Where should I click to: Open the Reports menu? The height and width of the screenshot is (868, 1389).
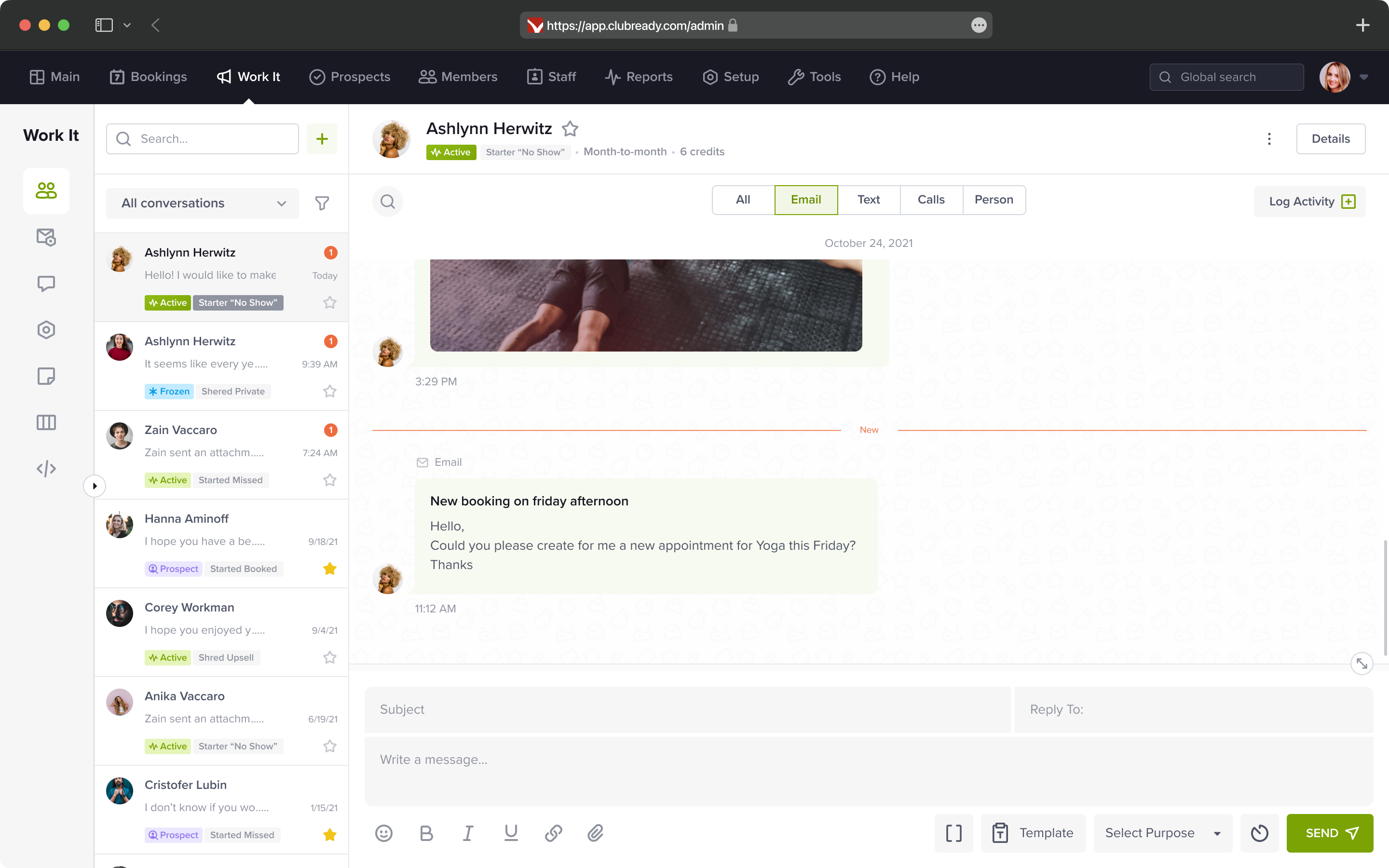pyautogui.click(x=638, y=77)
